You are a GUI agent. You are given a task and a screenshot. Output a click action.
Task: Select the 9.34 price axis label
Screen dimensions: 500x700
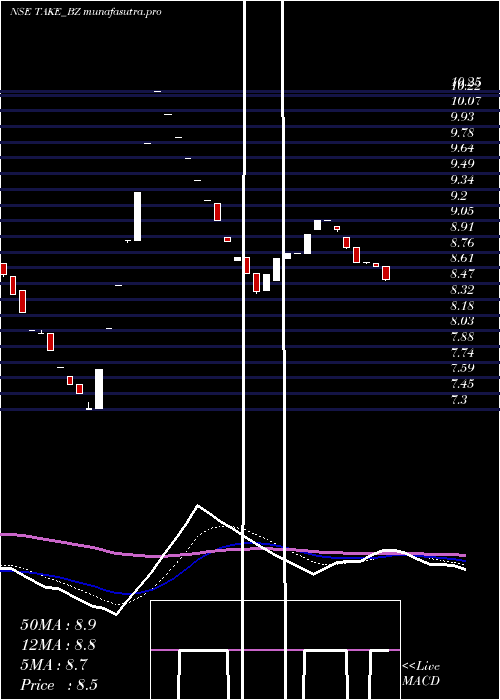[462, 180]
